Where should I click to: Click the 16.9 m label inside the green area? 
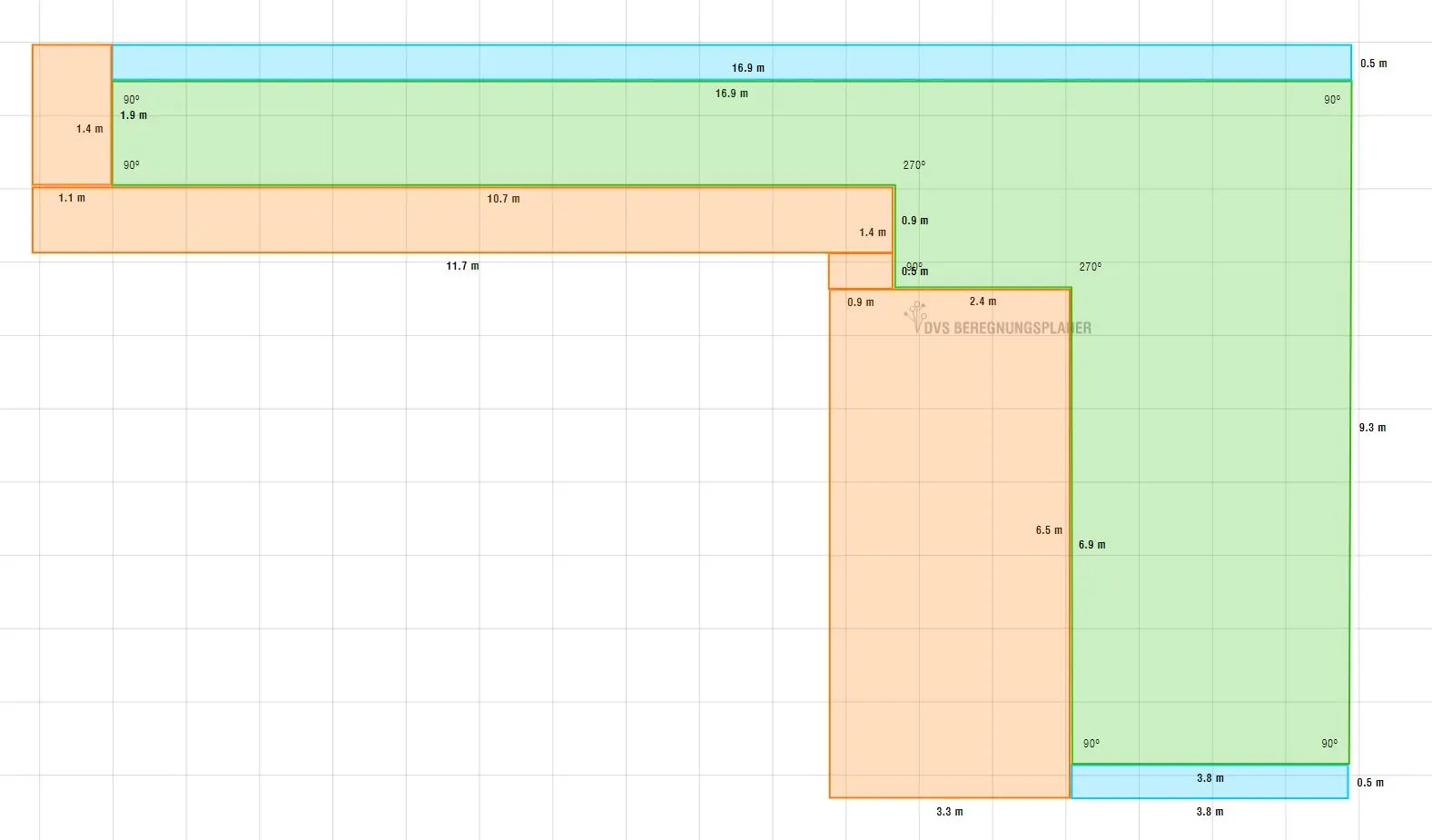731,94
